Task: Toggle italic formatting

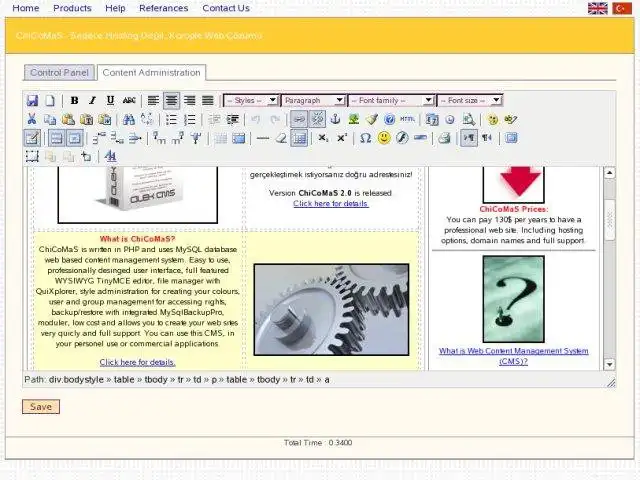Action: click(x=92, y=100)
